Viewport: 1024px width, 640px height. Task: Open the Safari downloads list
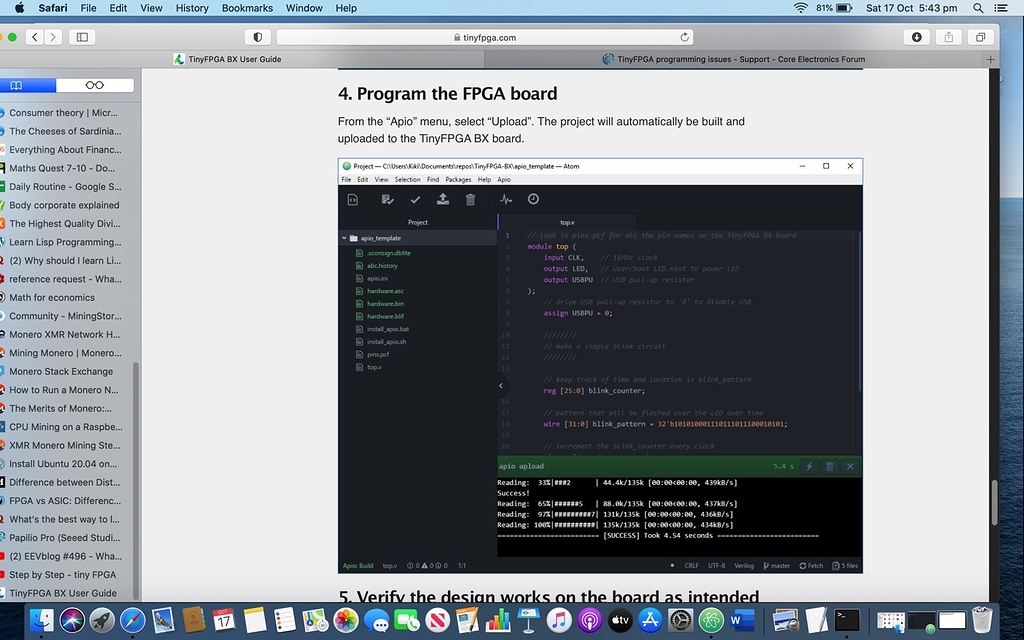pos(917,37)
